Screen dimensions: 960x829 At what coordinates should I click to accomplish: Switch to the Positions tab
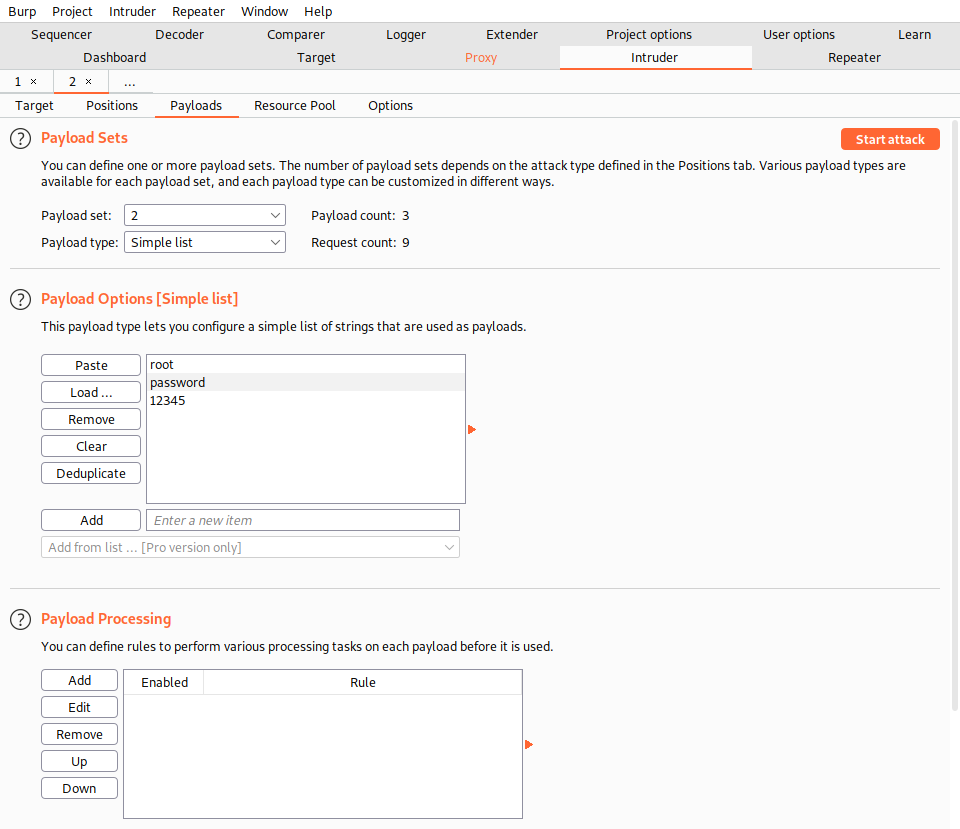click(112, 105)
